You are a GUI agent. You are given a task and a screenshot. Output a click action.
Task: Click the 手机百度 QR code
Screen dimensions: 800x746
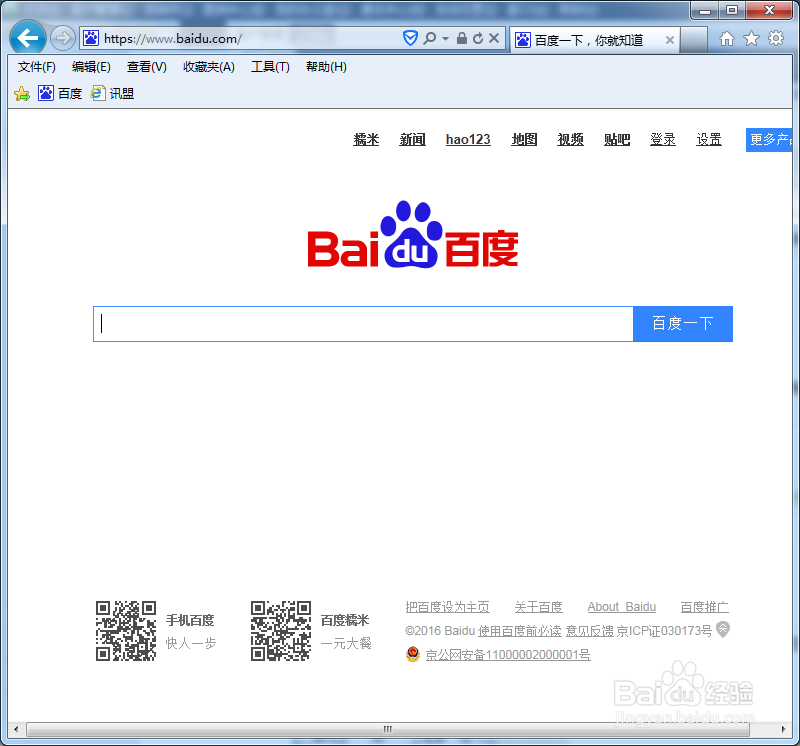(x=126, y=631)
